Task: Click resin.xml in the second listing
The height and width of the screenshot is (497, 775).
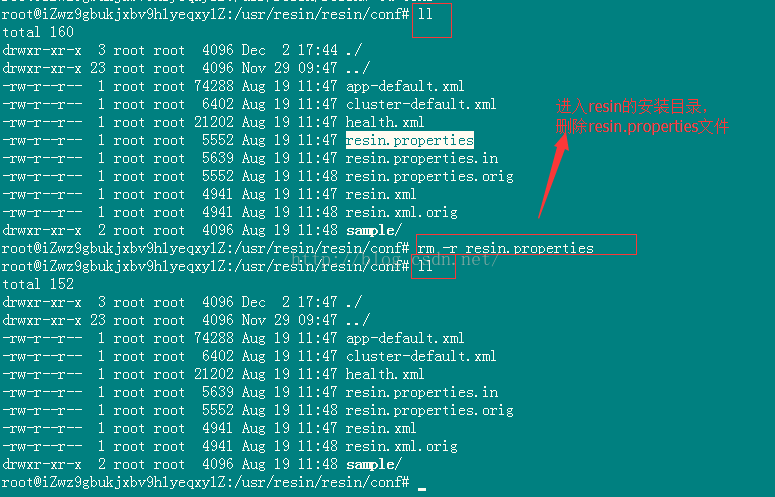Action: pyautogui.click(x=381, y=428)
